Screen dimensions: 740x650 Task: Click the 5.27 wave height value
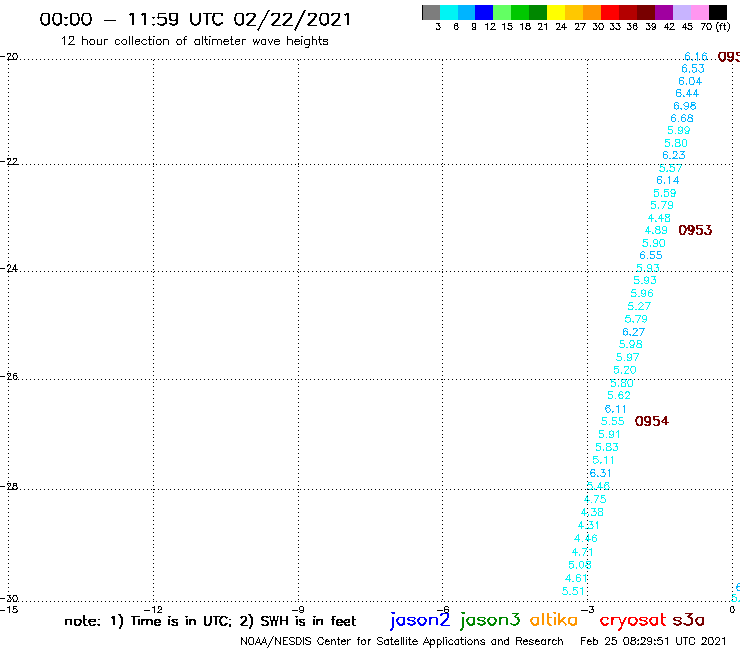[639, 306]
